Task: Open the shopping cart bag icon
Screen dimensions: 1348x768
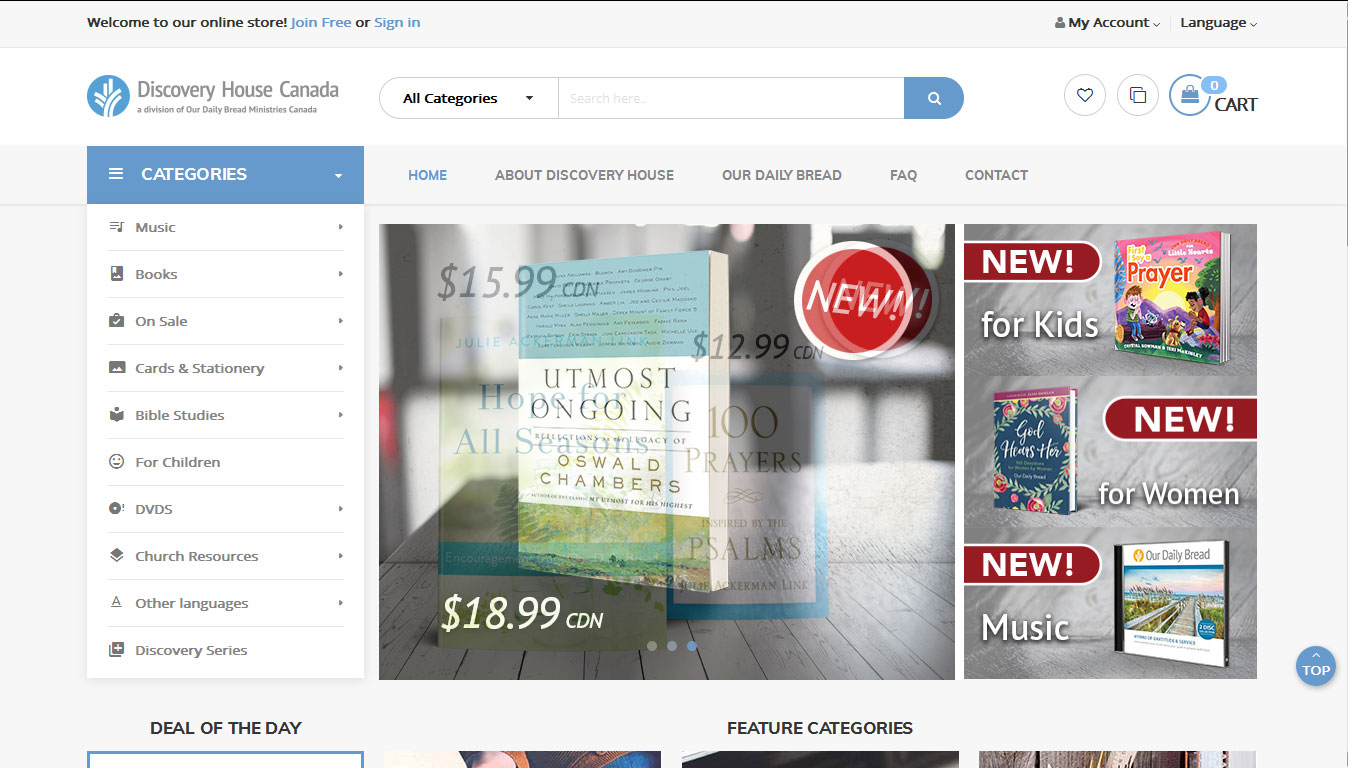Action: [x=1190, y=95]
